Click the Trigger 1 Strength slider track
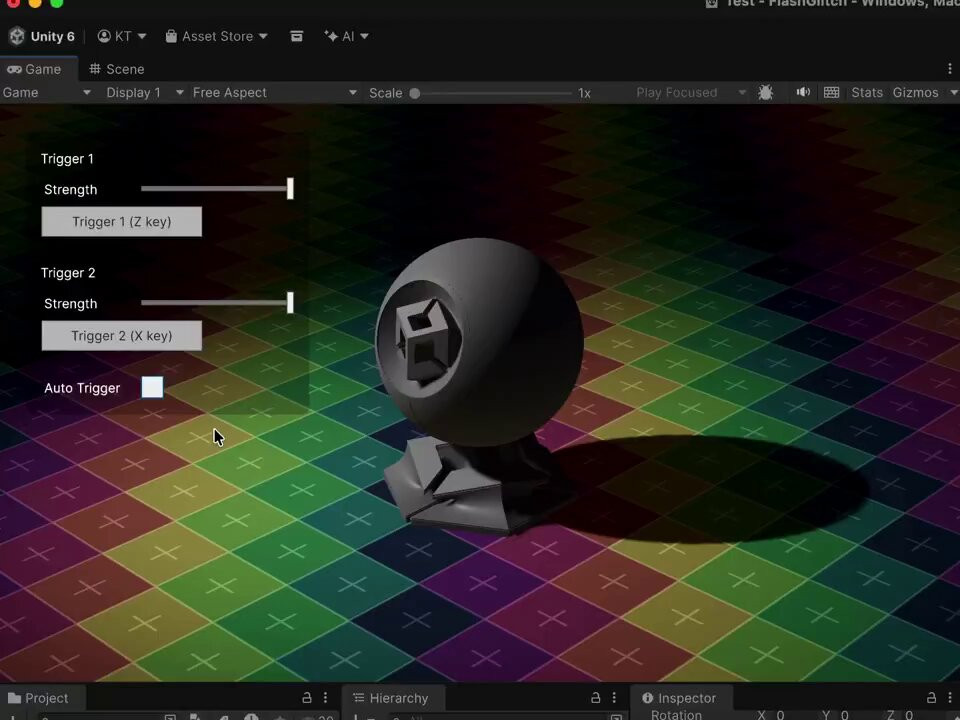 pos(215,188)
